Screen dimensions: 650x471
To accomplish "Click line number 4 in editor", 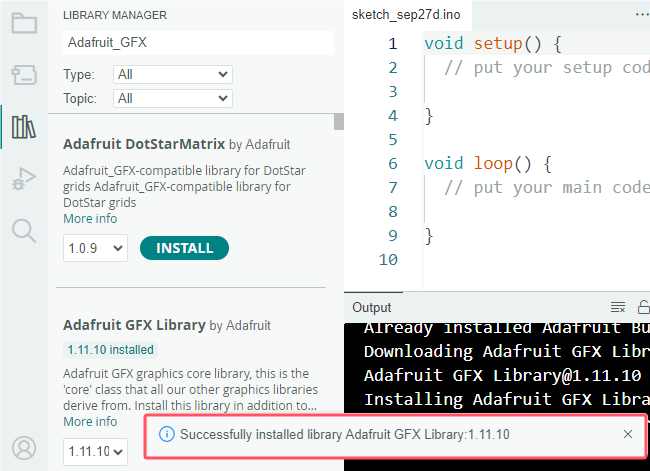I will point(393,115).
